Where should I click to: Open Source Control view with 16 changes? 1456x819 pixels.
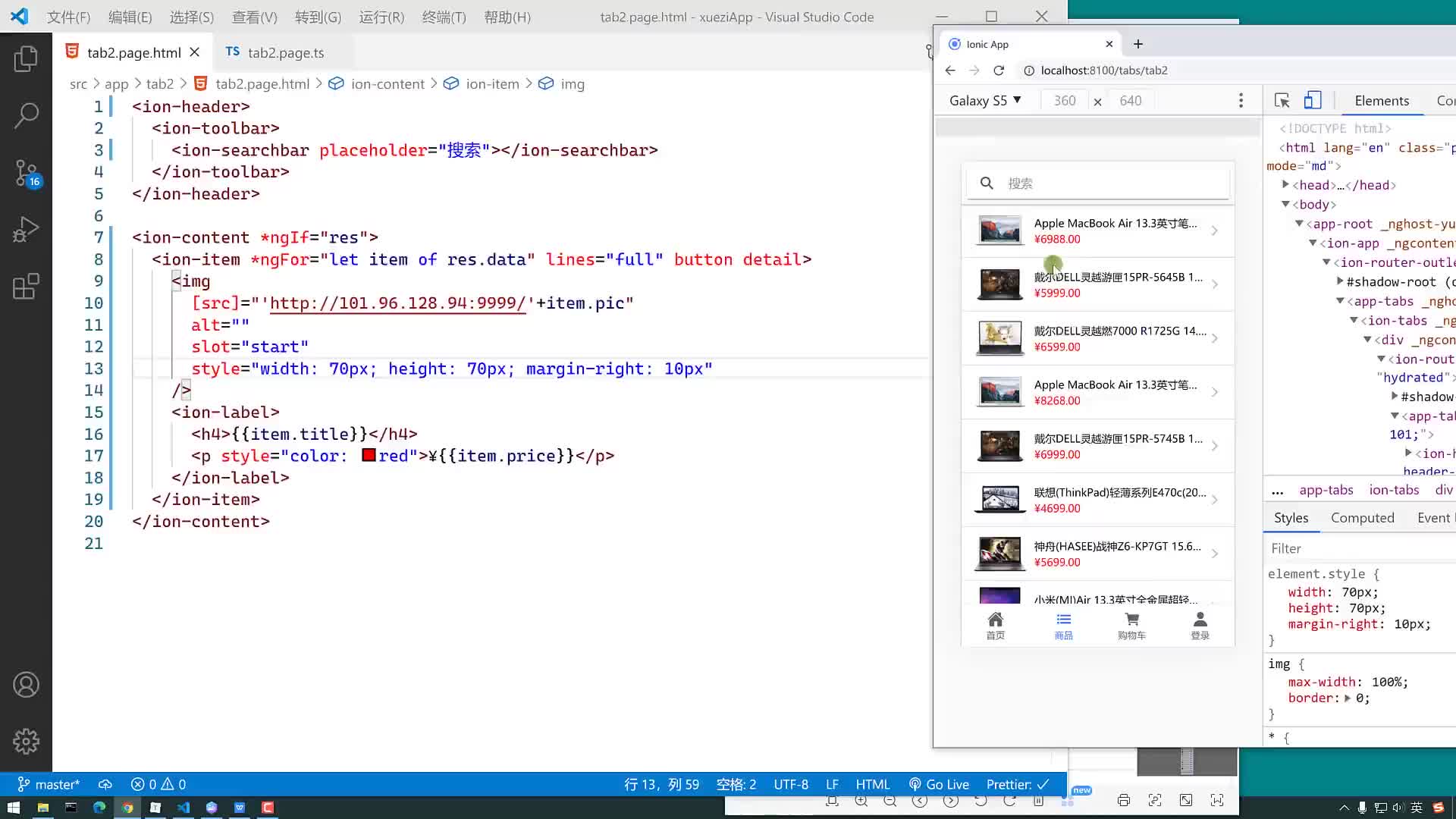[26, 173]
